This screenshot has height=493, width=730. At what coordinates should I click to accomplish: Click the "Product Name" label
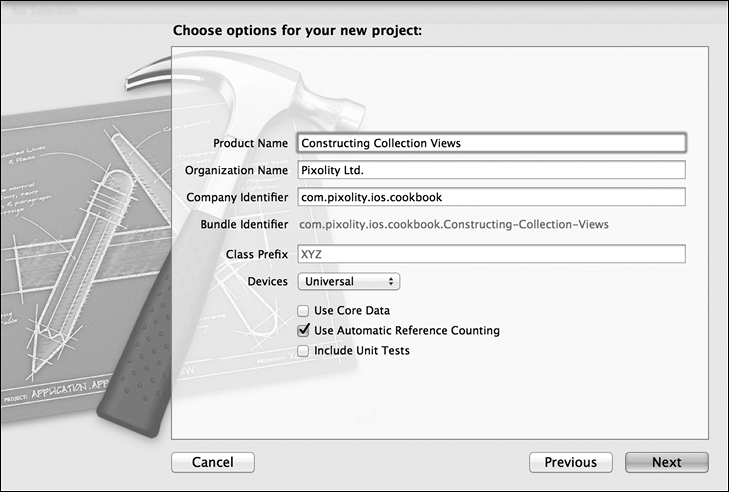(x=250, y=144)
